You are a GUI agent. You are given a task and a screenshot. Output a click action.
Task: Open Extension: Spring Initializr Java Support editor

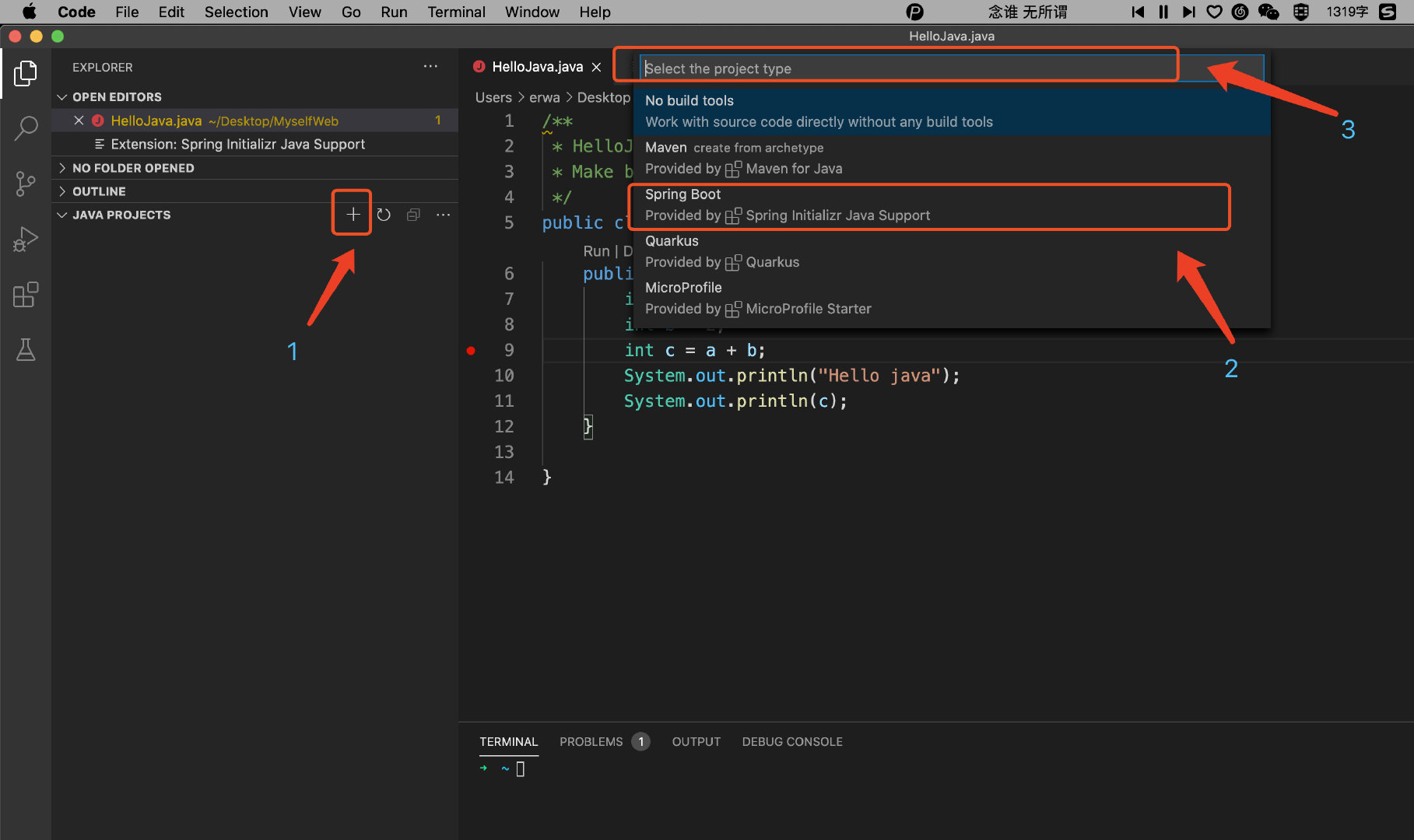[254, 144]
